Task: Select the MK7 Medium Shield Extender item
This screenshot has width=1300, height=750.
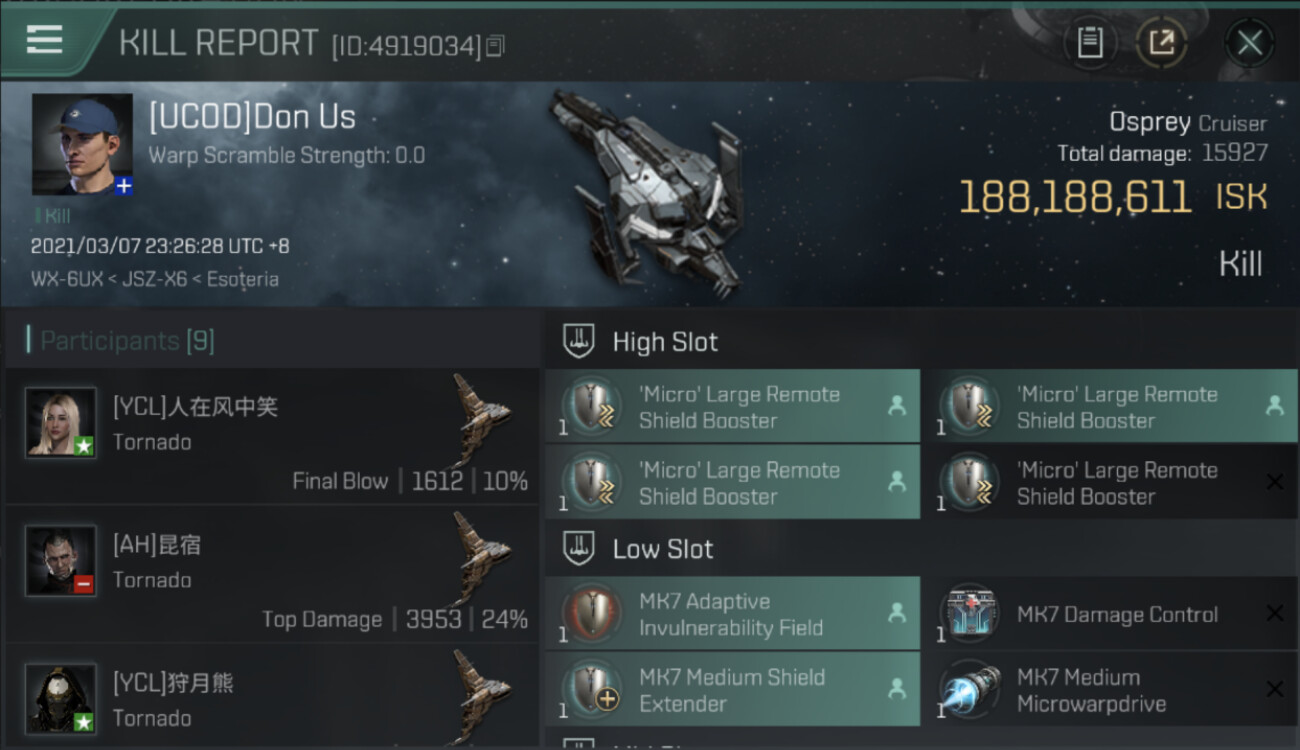Action: pyautogui.click(x=732, y=690)
